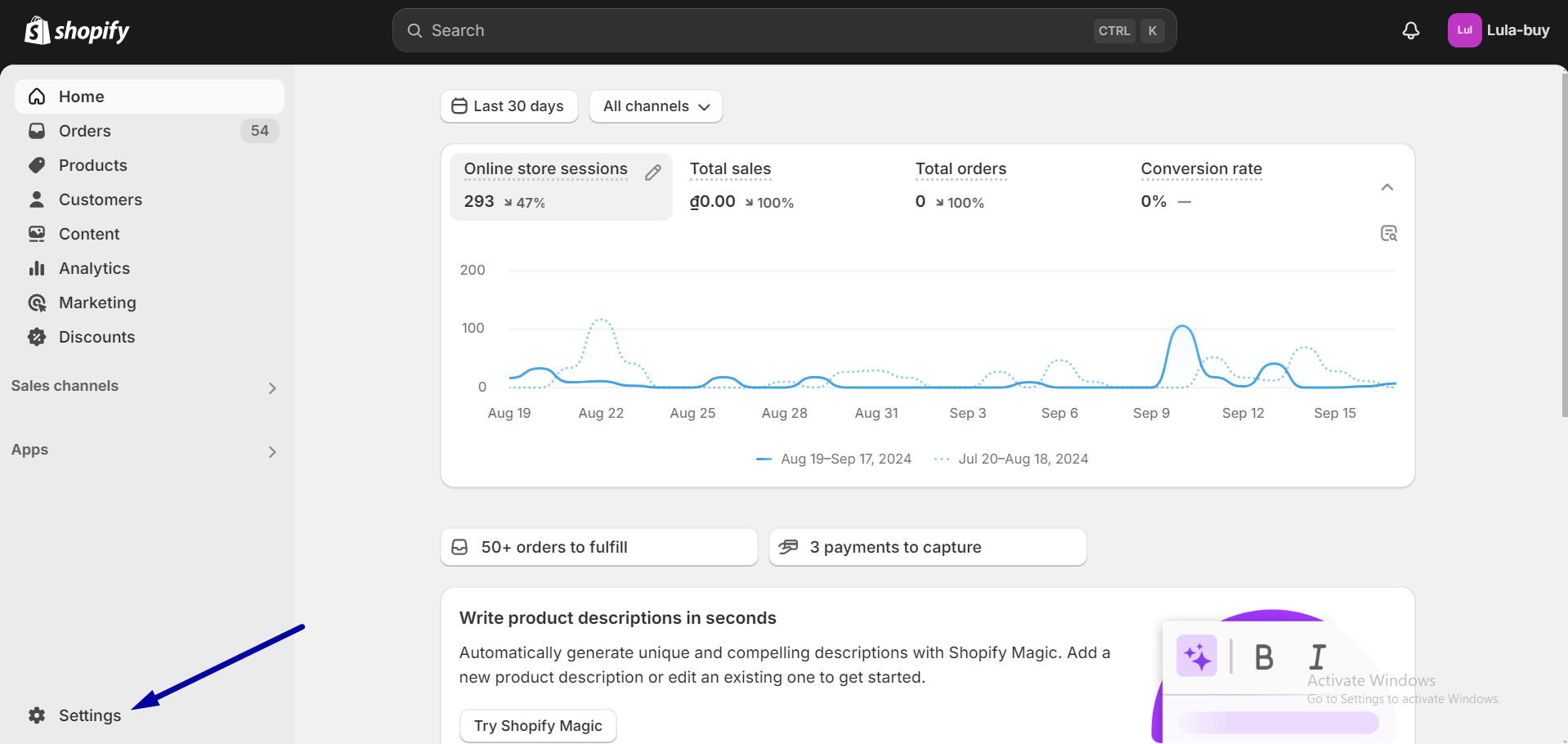The height and width of the screenshot is (744, 1568).
Task: Open Last 30 days date picker
Action: pyautogui.click(x=508, y=106)
